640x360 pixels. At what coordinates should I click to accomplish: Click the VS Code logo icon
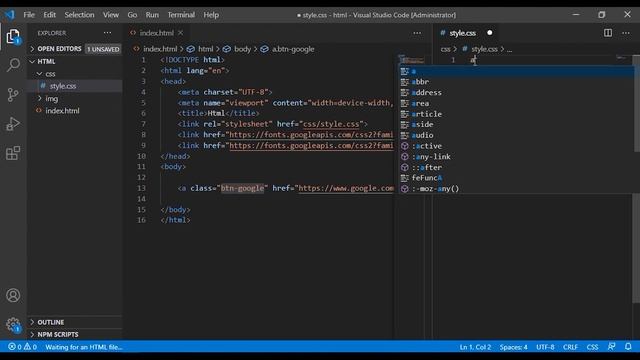click(x=9, y=15)
